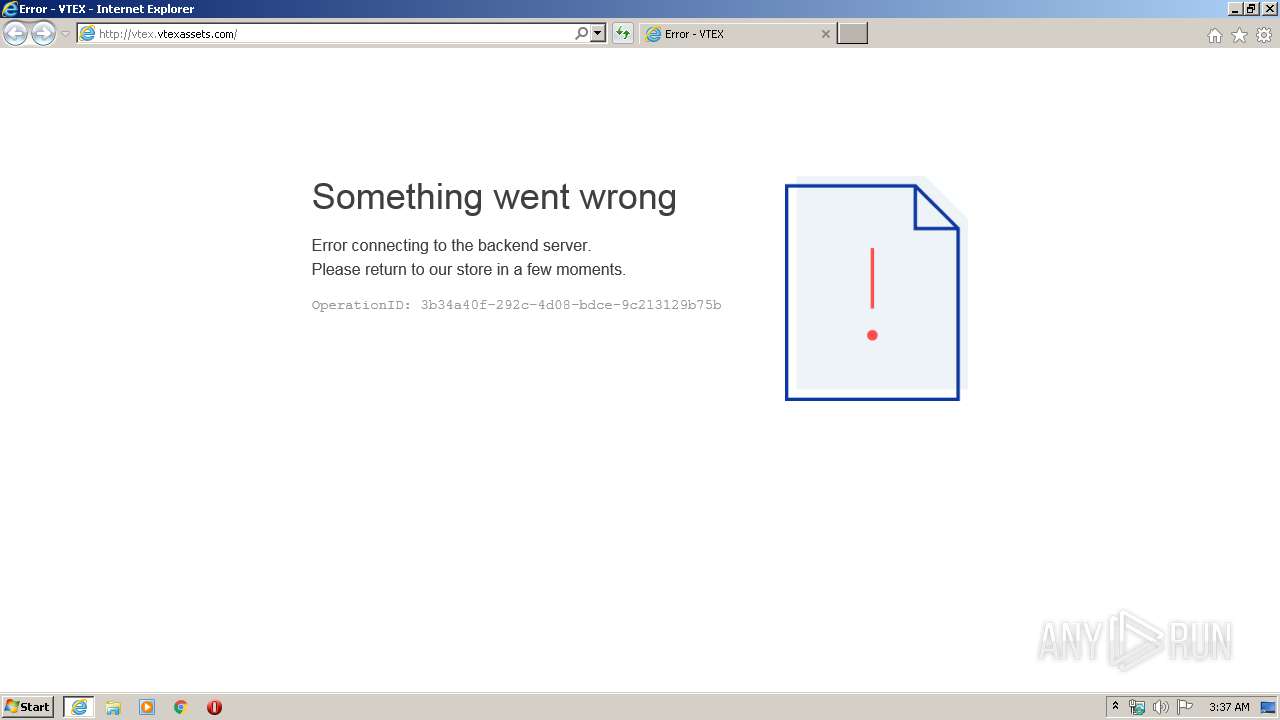
Task: Click the OperationID text line
Action: click(516, 305)
